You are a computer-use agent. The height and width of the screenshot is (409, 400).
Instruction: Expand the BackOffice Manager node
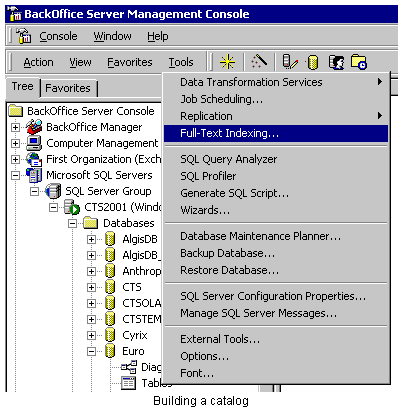point(15,127)
